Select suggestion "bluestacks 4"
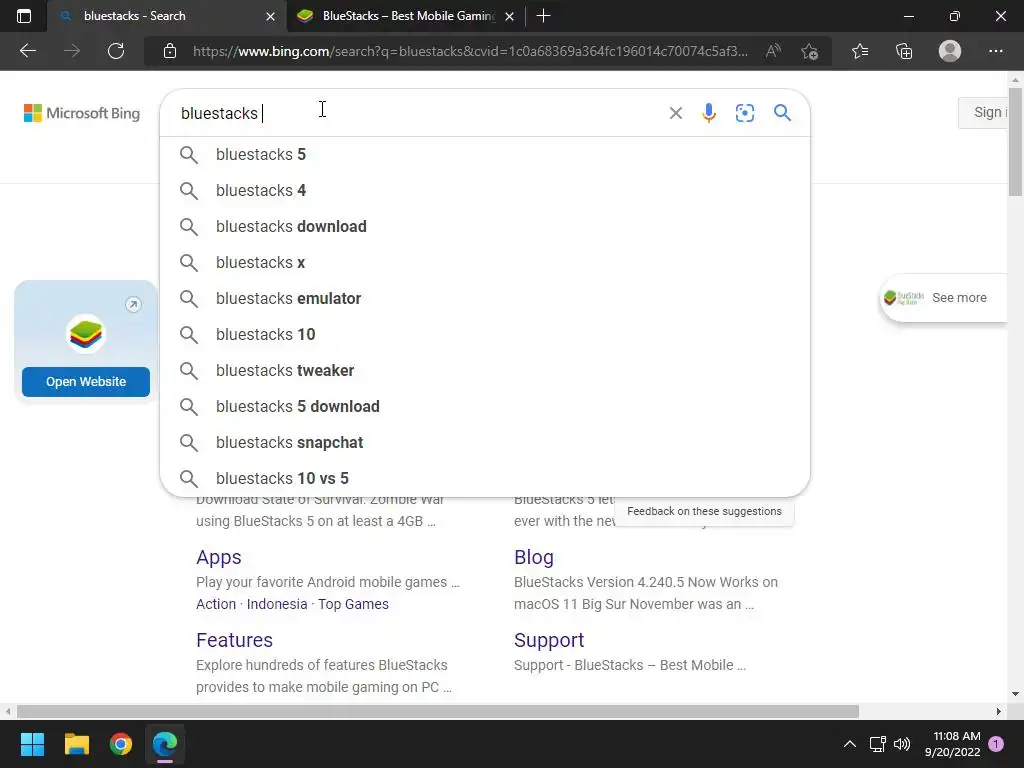The image size is (1024, 768). point(485,190)
